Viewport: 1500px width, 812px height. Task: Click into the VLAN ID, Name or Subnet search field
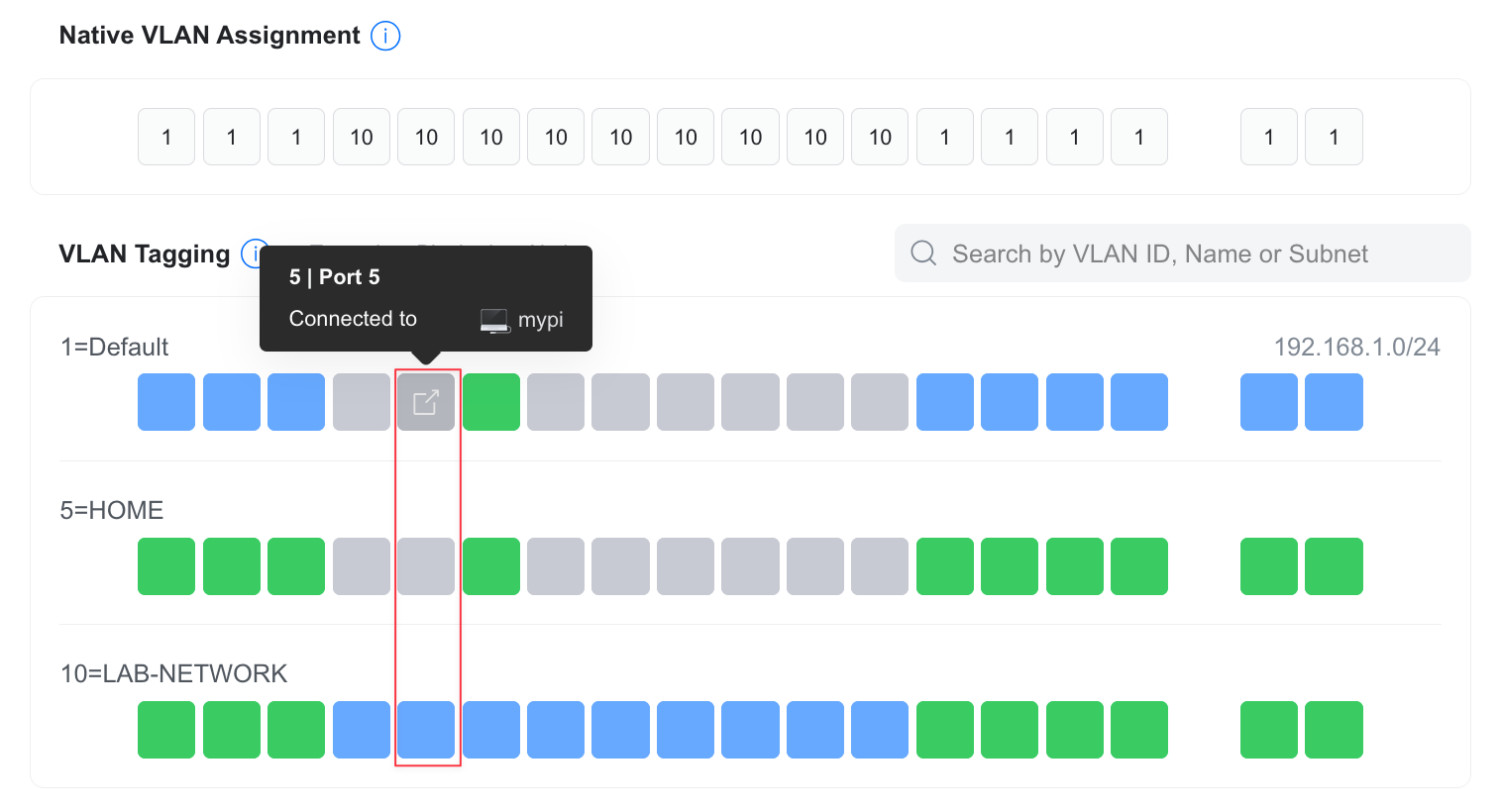coord(1182,254)
